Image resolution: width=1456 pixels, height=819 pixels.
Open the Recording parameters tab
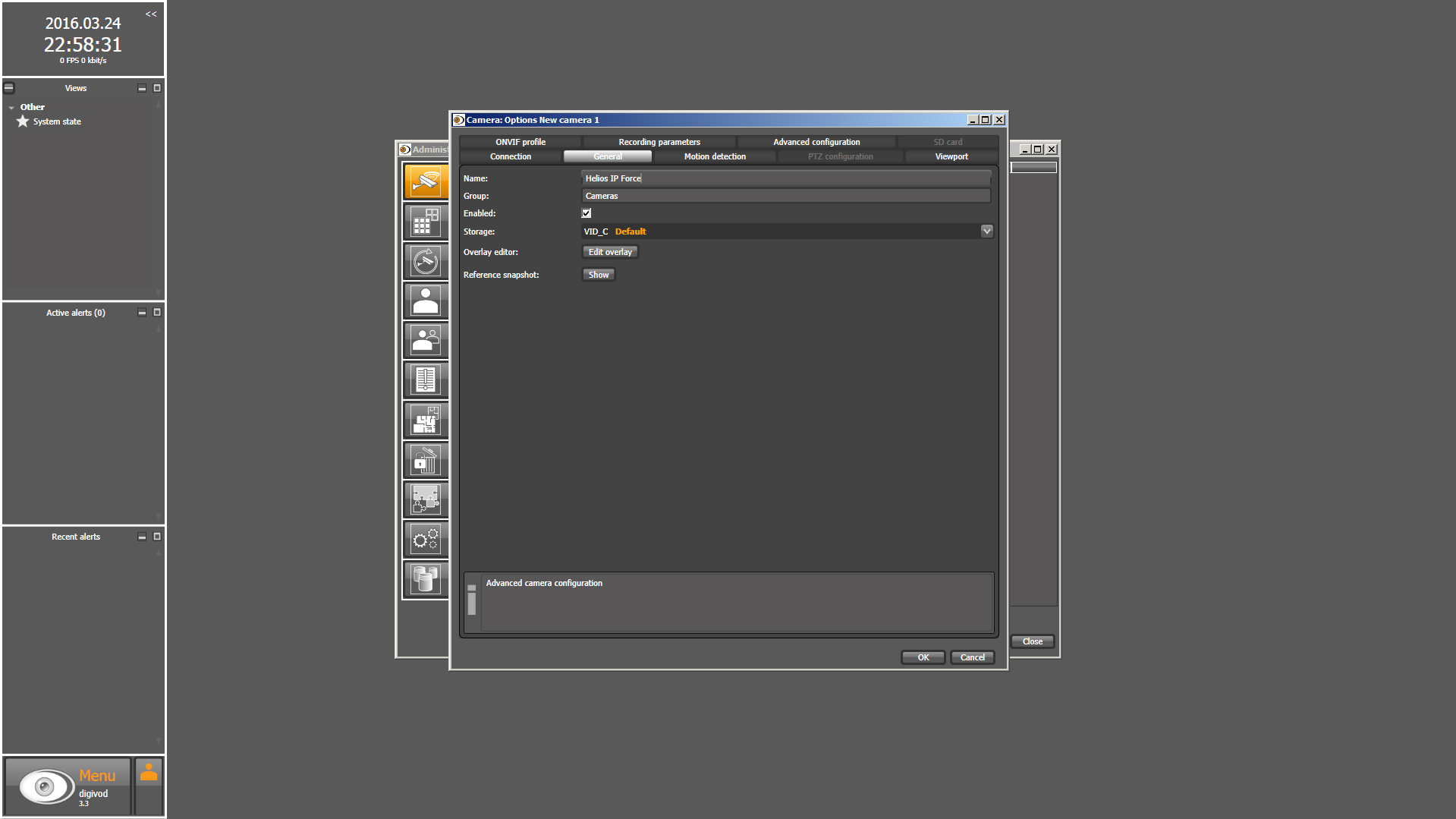[x=659, y=142]
